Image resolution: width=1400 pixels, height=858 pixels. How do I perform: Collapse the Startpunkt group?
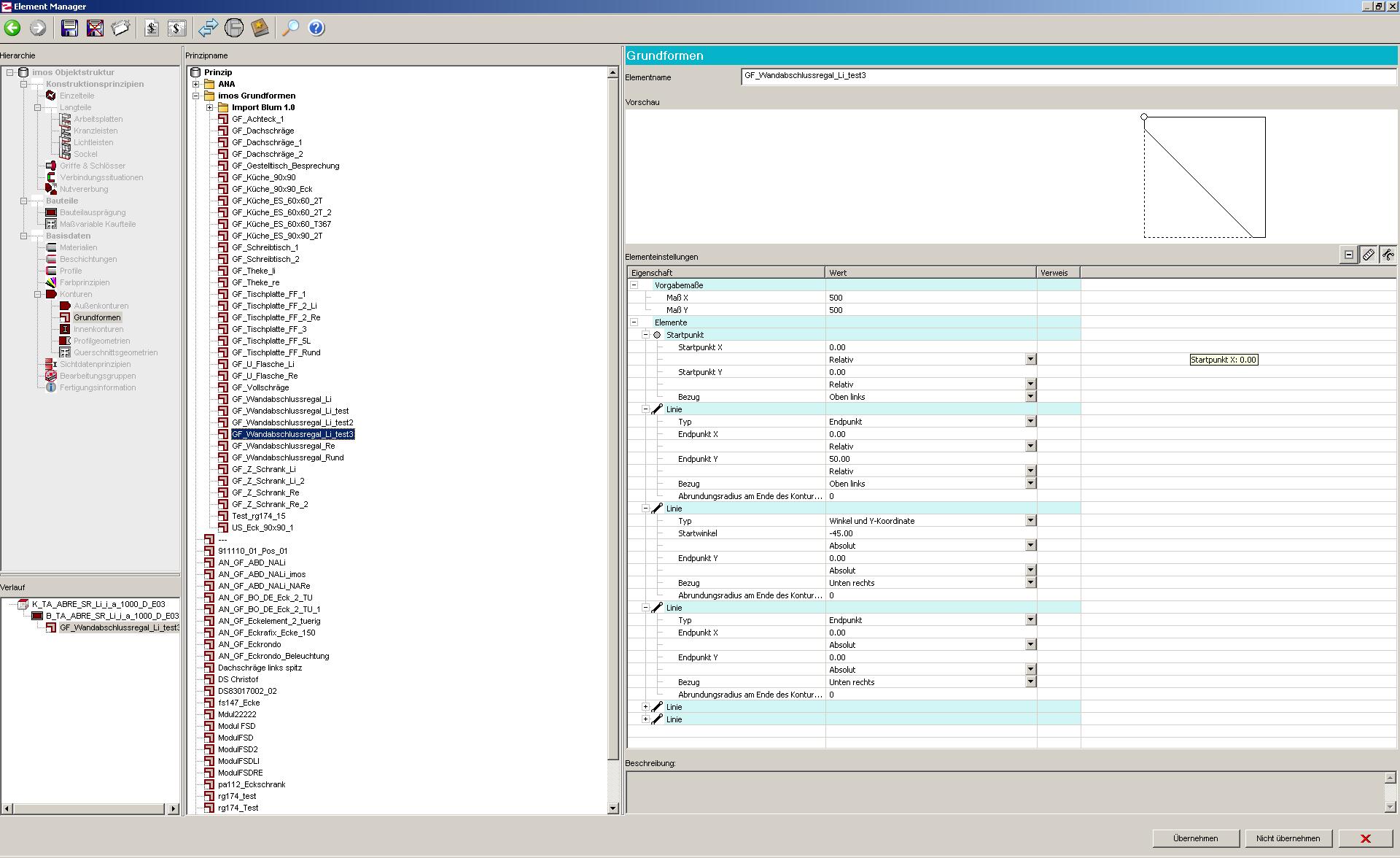tap(645, 335)
